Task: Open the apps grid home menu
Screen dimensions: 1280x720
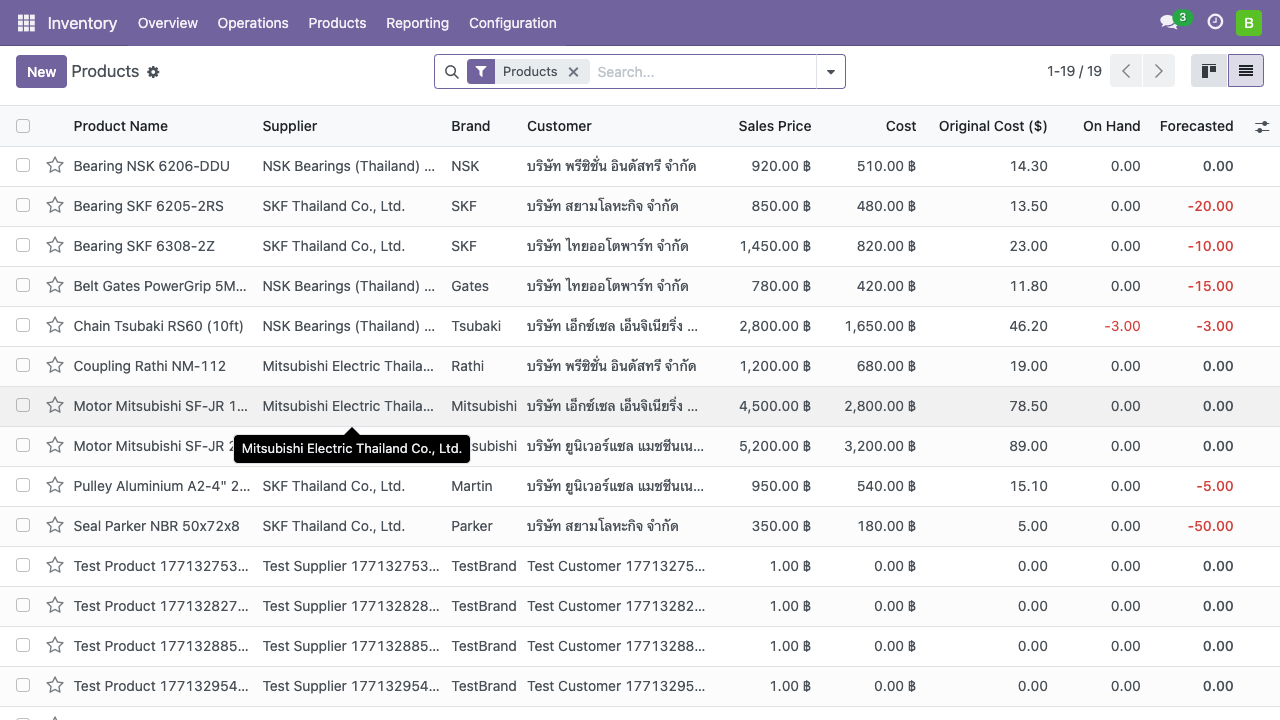Action: click(x=26, y=23)
